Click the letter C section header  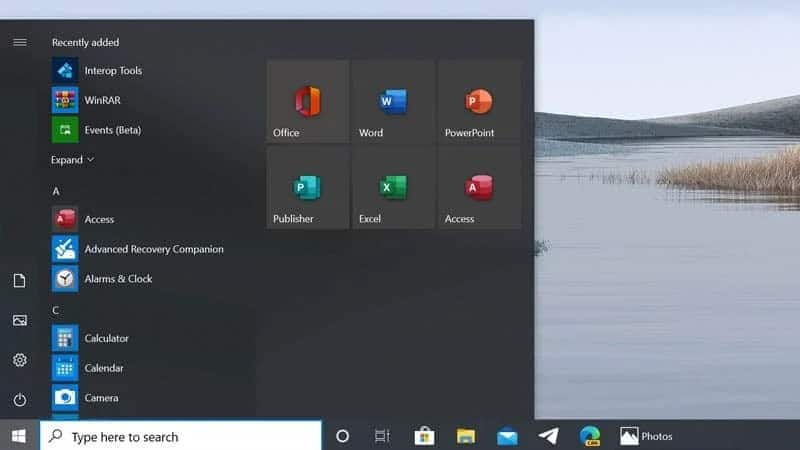[56, 310]
